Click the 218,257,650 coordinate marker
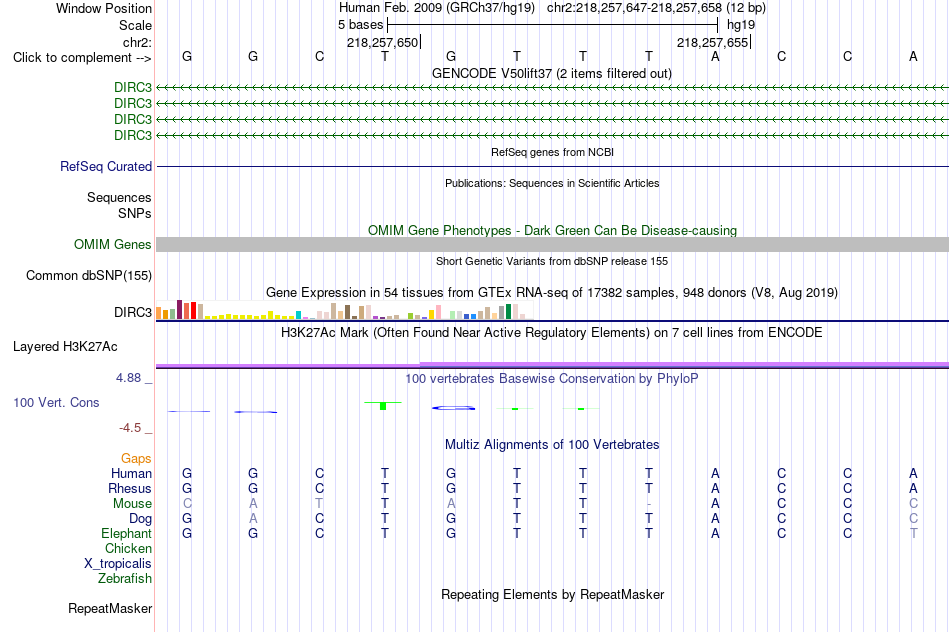 pyautogui.click(x=382, y=42)
